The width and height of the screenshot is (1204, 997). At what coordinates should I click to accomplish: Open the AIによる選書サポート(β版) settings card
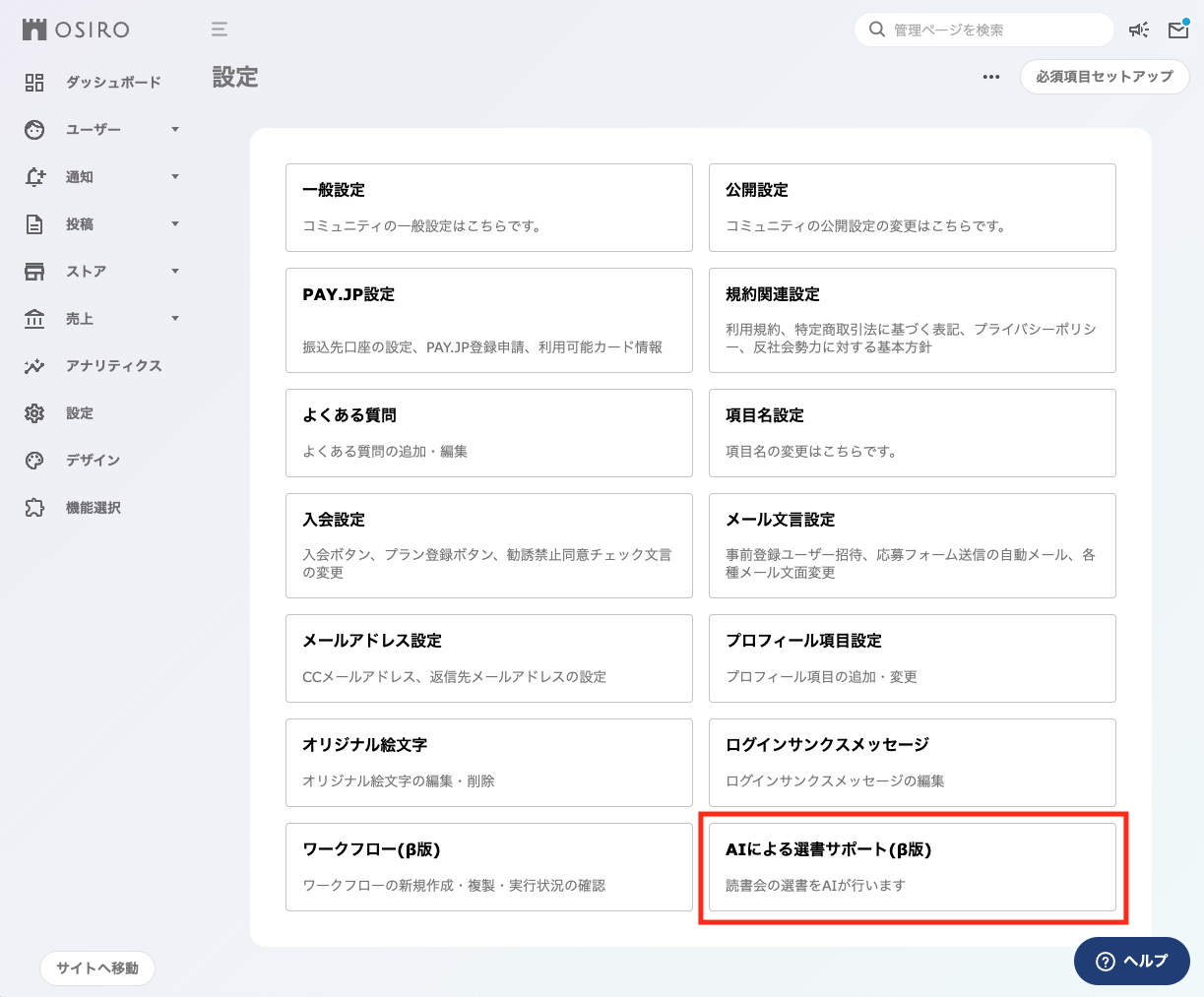912,867
